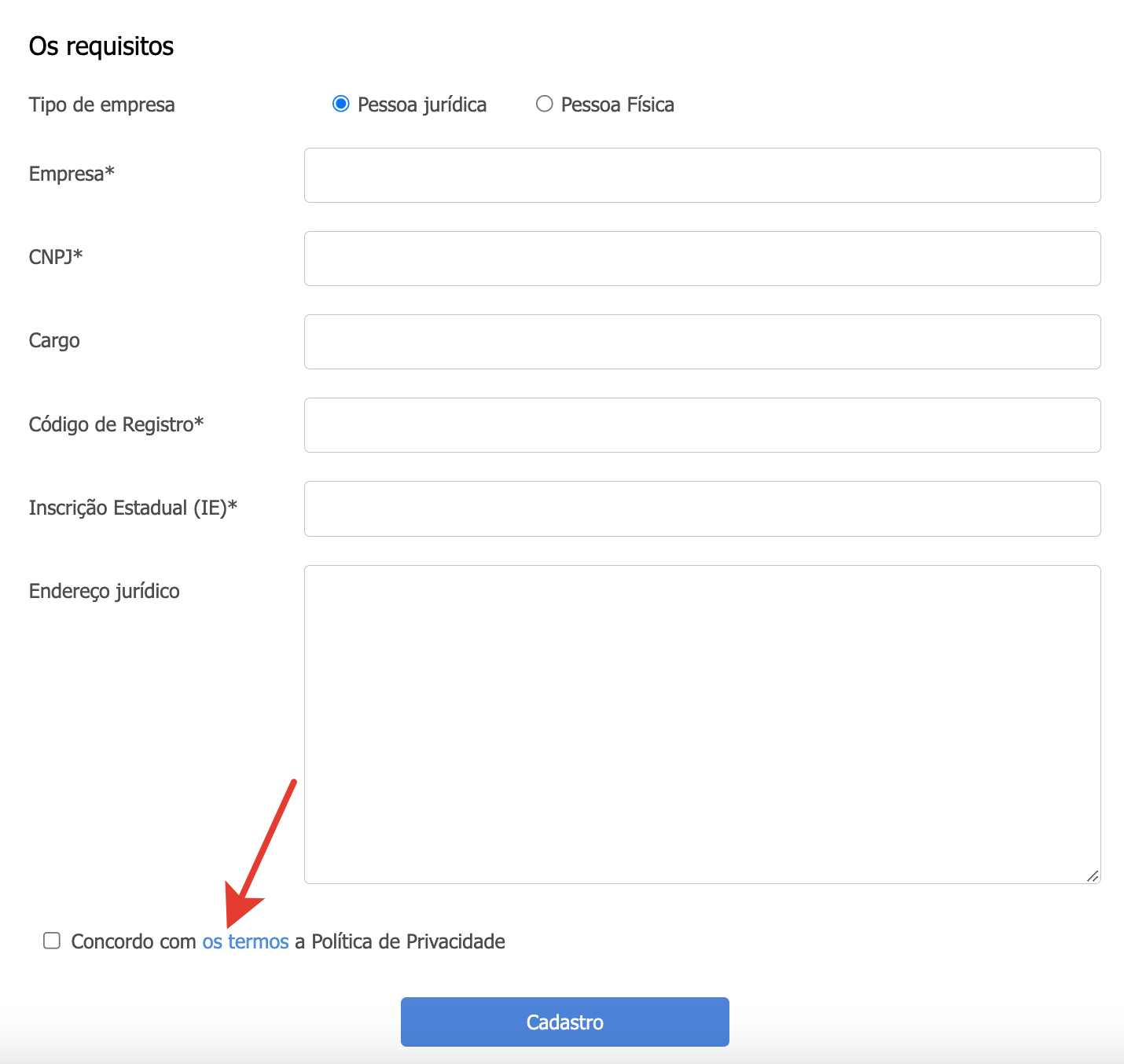
Task: Click the "Pessoa Física" label text
Action: tap(617, 105)
